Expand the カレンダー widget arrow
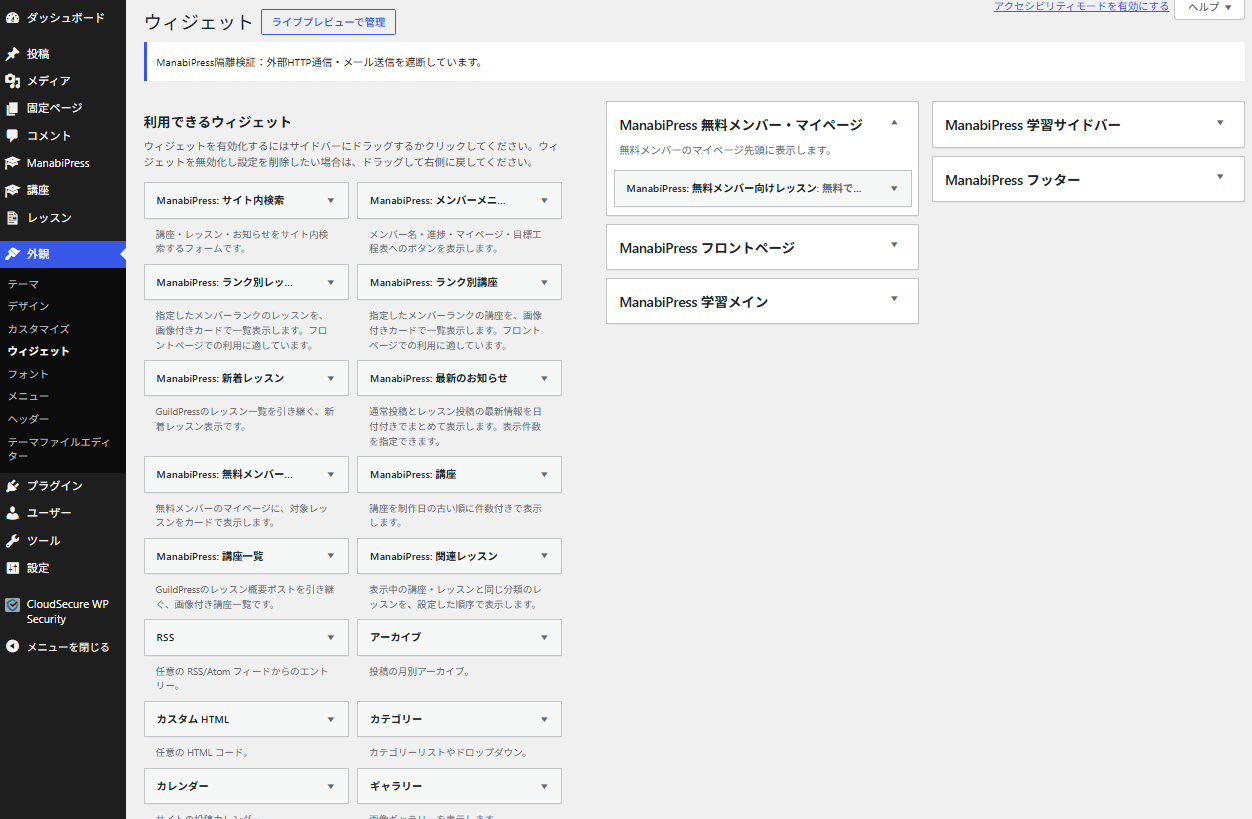The width and height of the screenshot is (1252, 819). [331, 786]
